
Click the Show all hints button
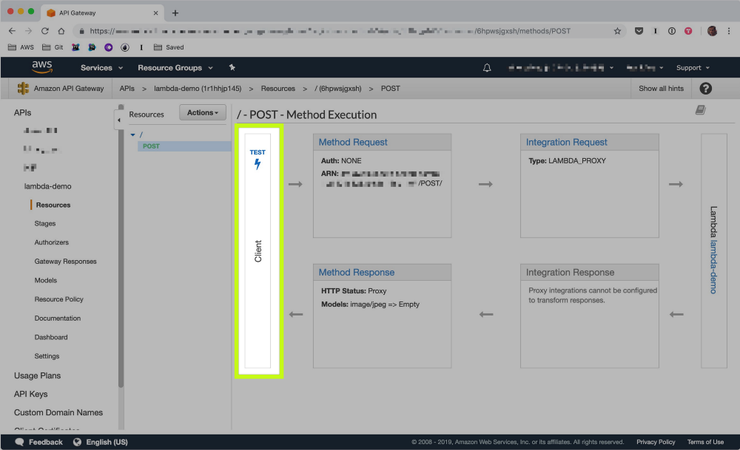(x=661, y=88)
